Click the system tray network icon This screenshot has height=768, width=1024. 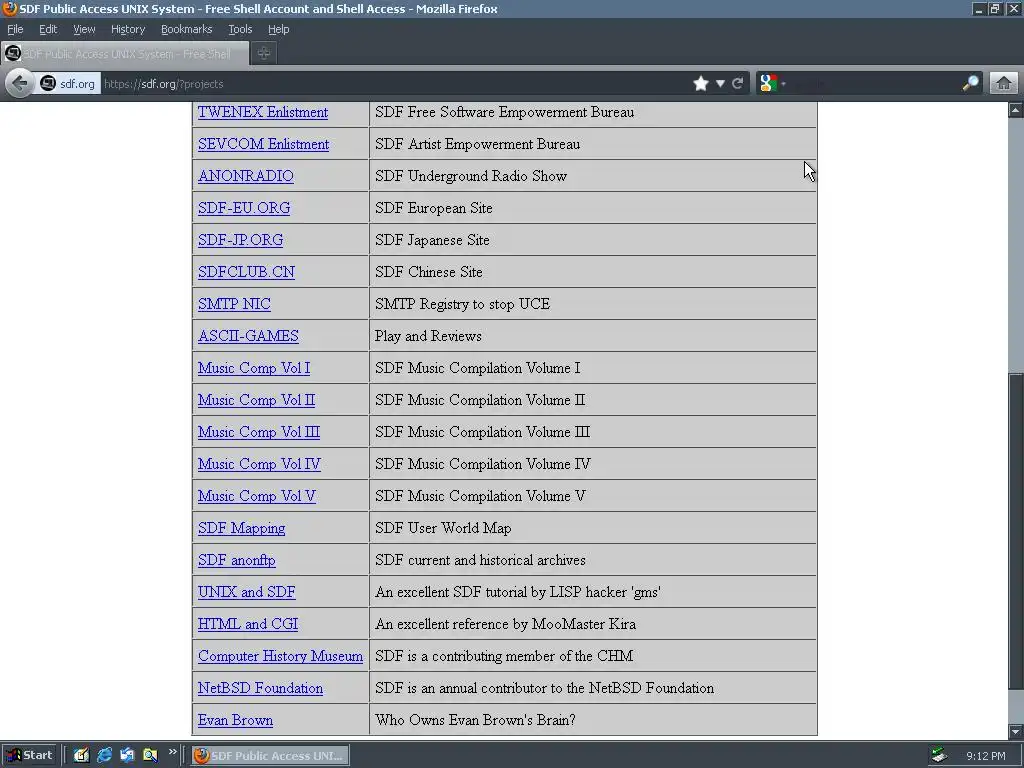[939, 756]
